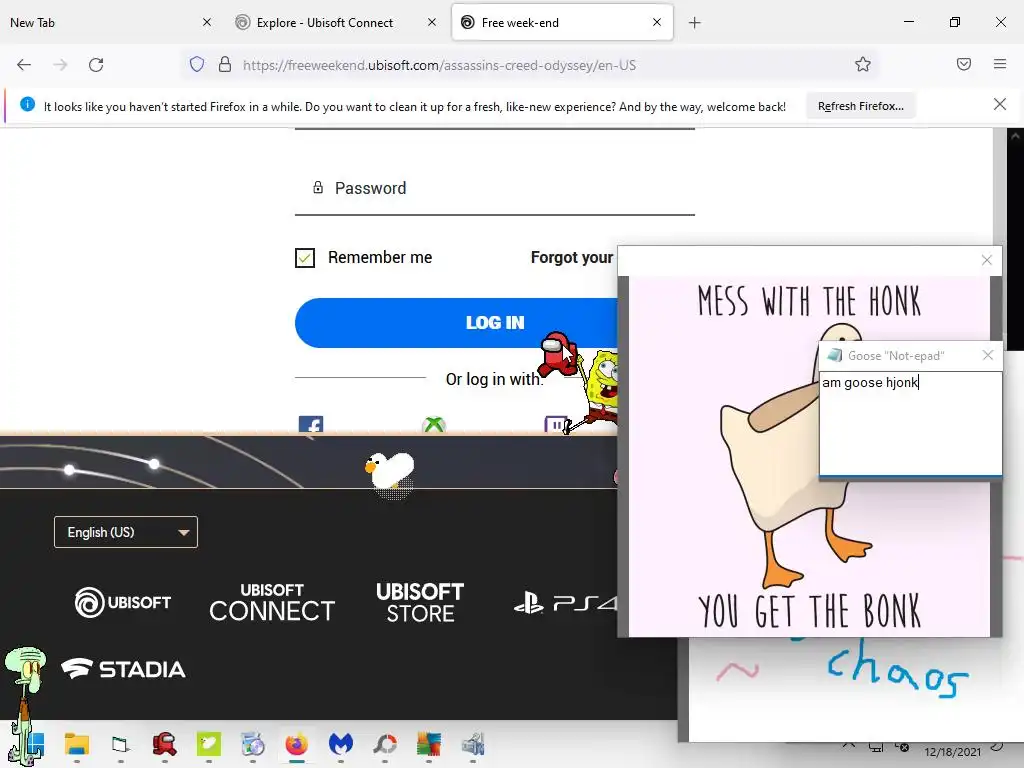Click the Ubisoft logo in the footer
Screen dimensions: 1024x768
(x=123, y=602)
